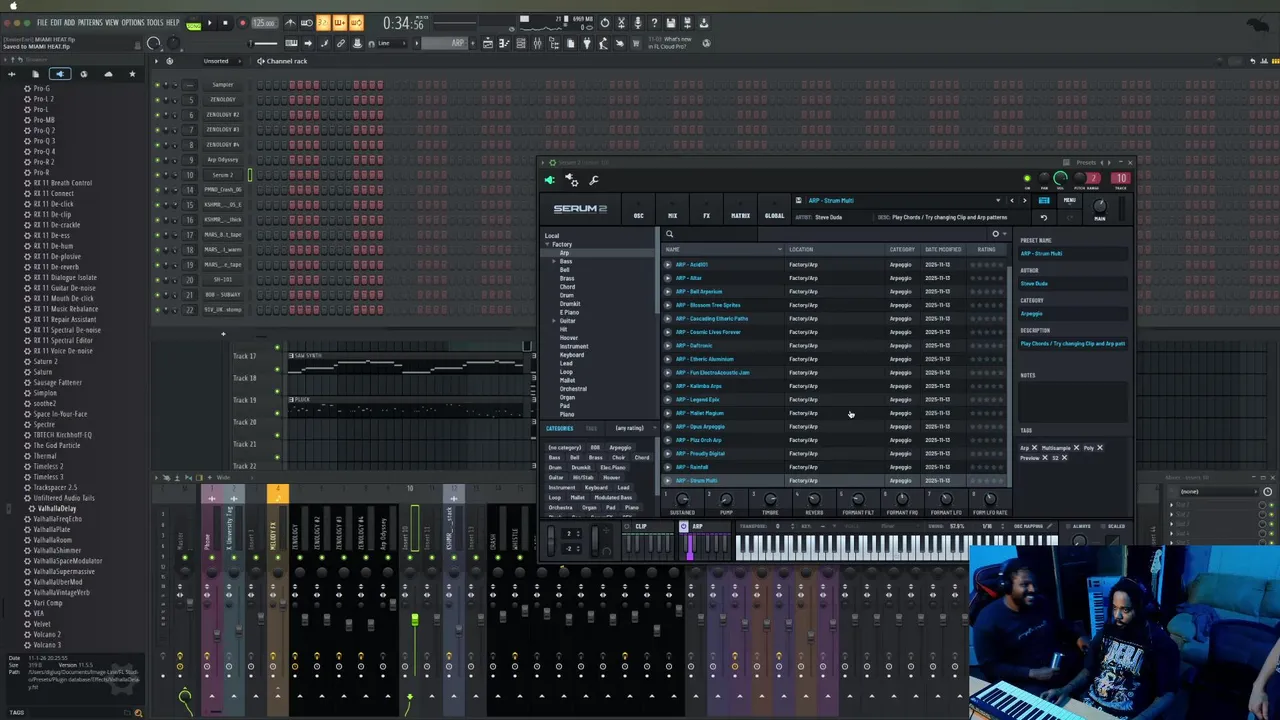Click the 125 tempo field
Viewport: 1280px width, 720px height.
click(264, 23)
